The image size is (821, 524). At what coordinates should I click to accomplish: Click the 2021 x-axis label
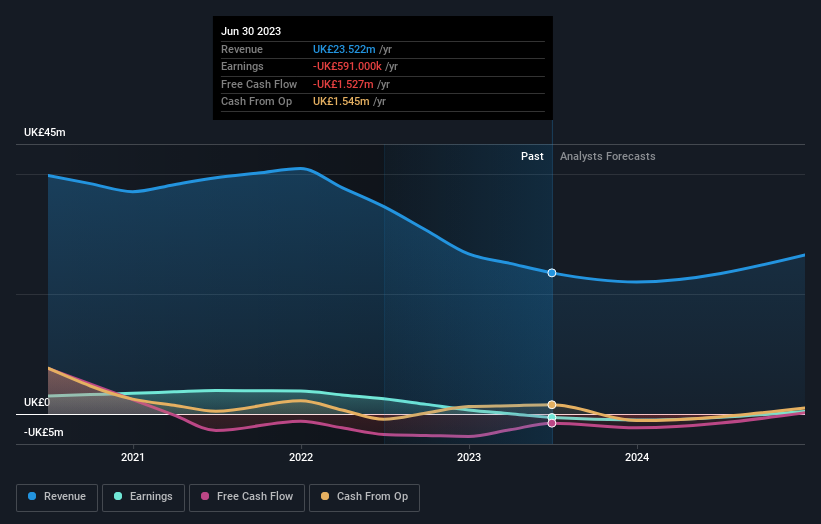click(x=133, y=457)
